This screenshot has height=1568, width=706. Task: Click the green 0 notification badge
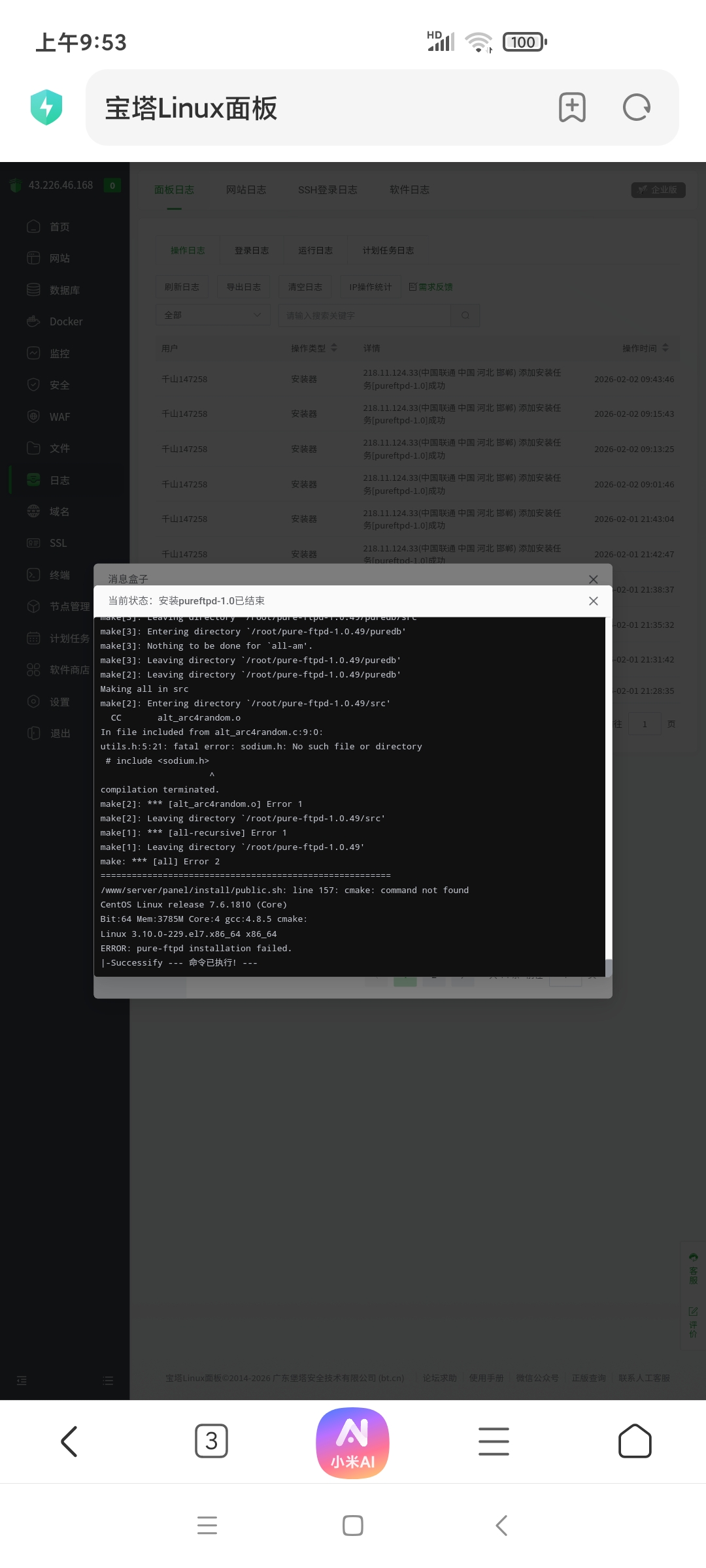pyautogui.click(x=112, y=186)
